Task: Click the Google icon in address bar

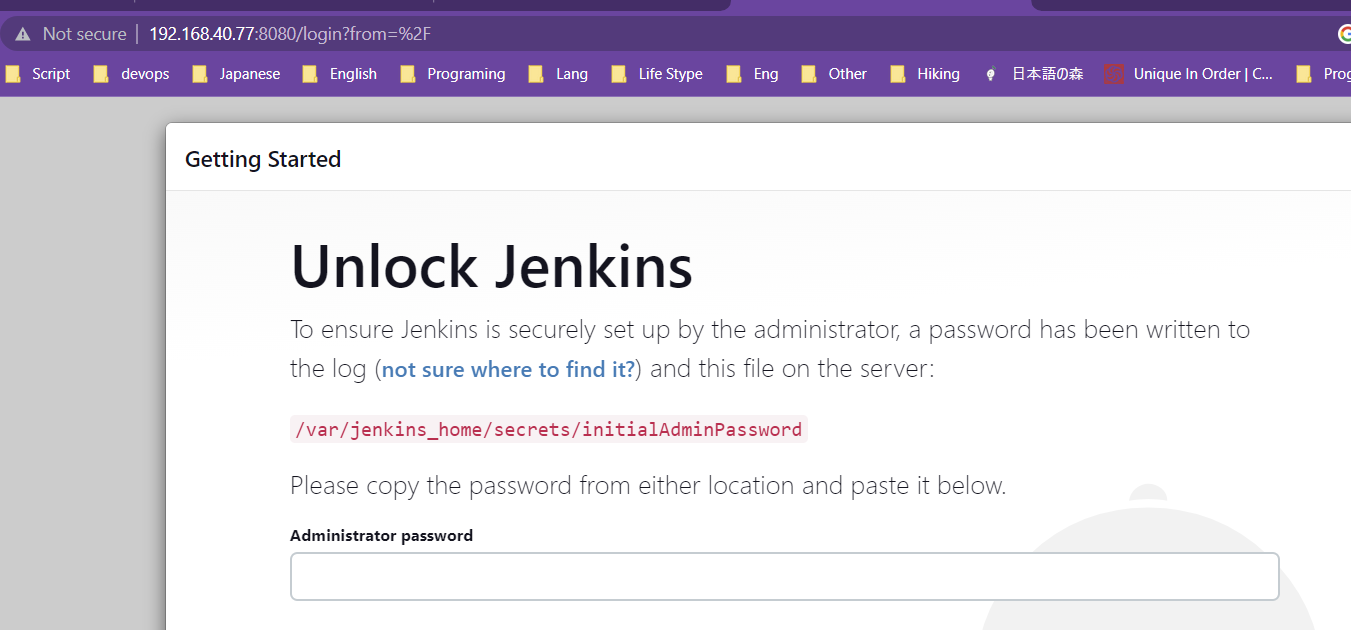Action: click(x=1344, y=34)
